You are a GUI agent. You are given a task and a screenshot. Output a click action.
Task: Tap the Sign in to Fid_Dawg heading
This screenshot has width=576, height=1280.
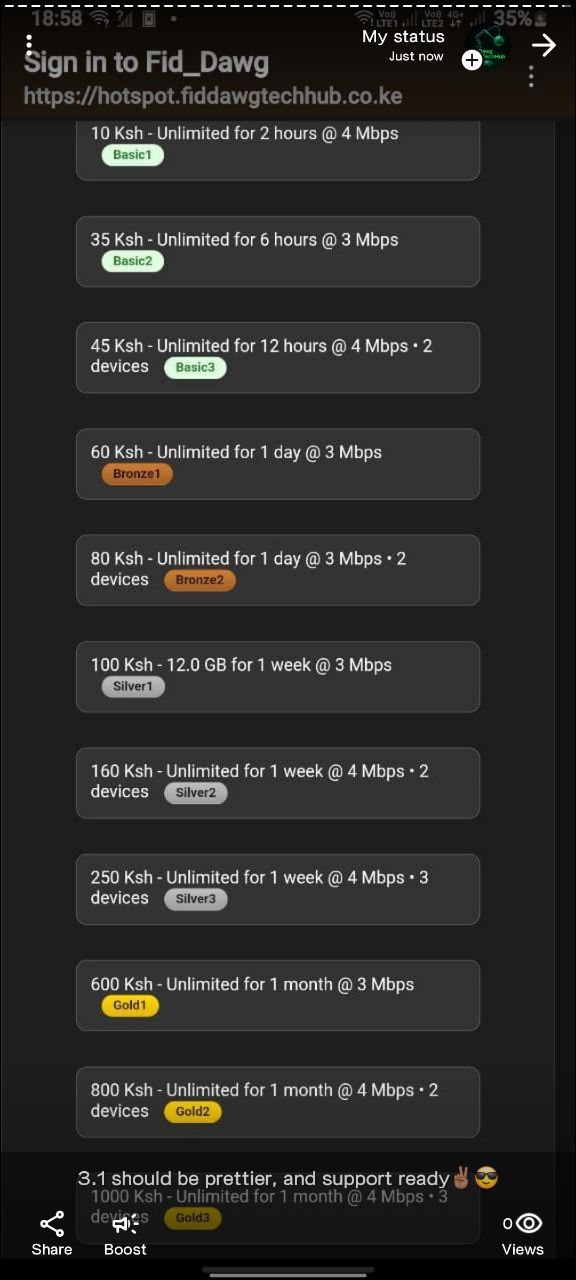(x=147, y=62)
